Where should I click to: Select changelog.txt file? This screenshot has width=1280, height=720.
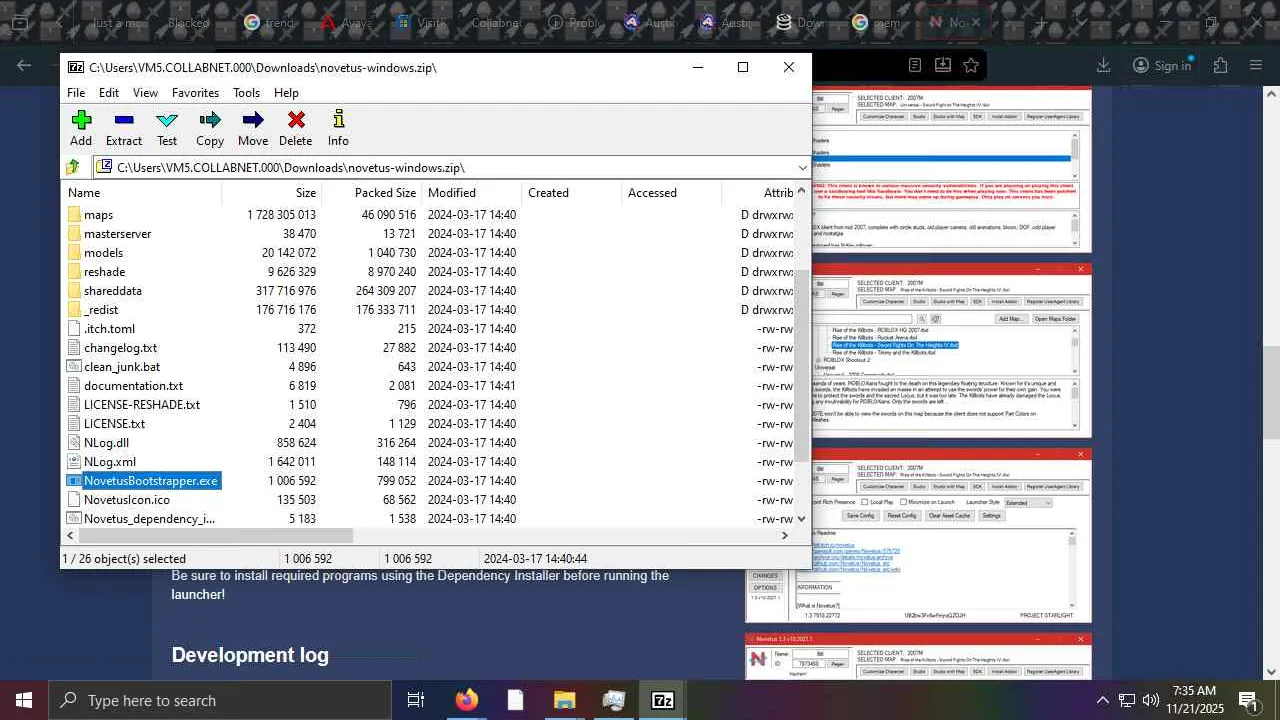click(x=120, y=348)
